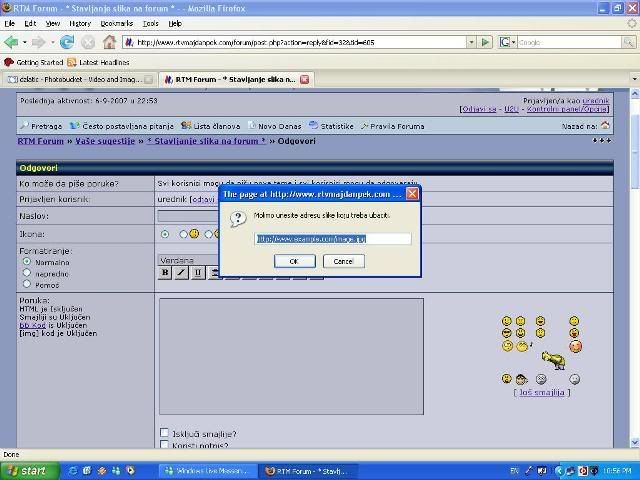Switch to Windows Live Messenger taskbar item

point(208,471)
